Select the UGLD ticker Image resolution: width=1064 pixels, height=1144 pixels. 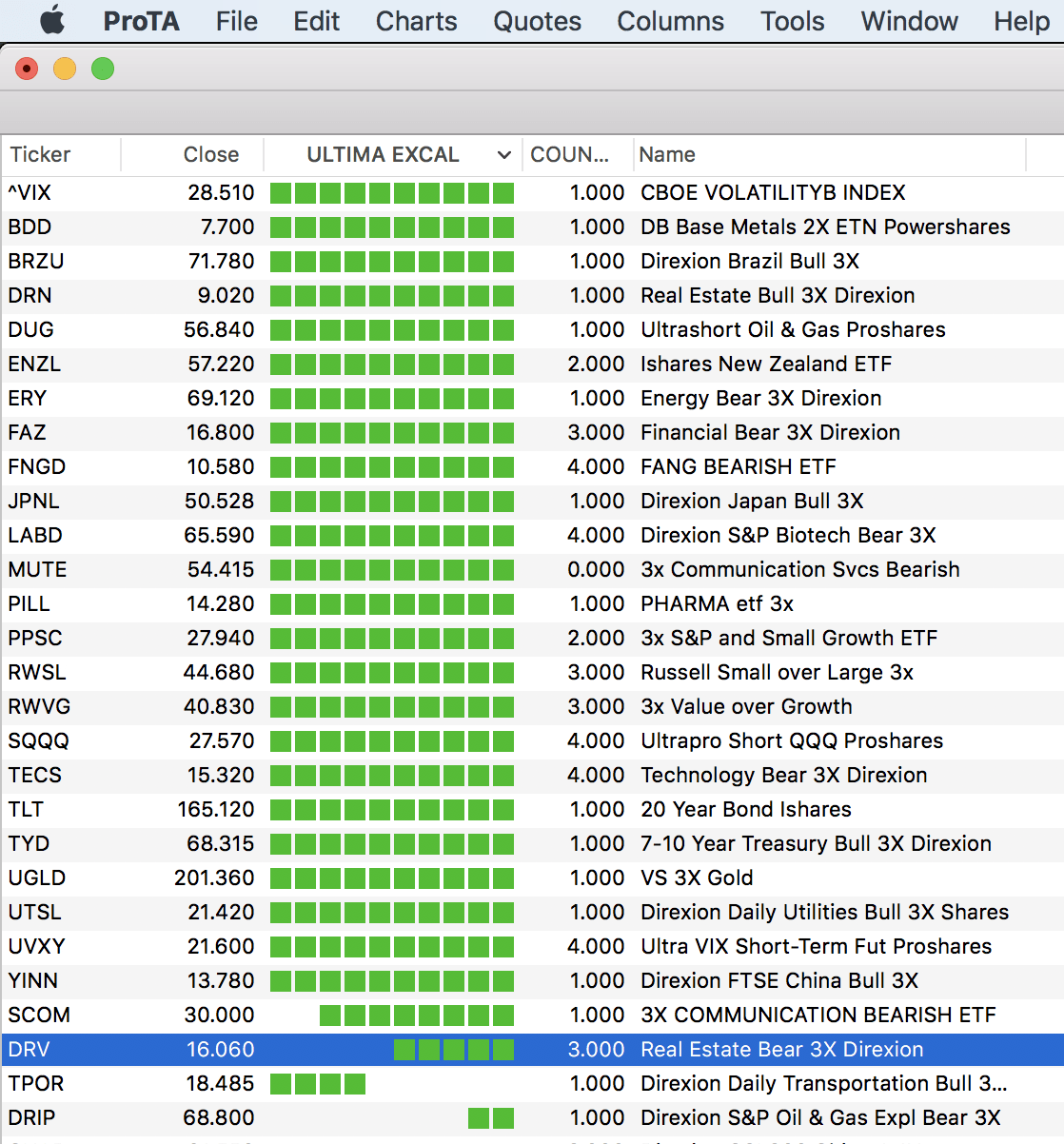pyautogui.click(x=37, y=878)
